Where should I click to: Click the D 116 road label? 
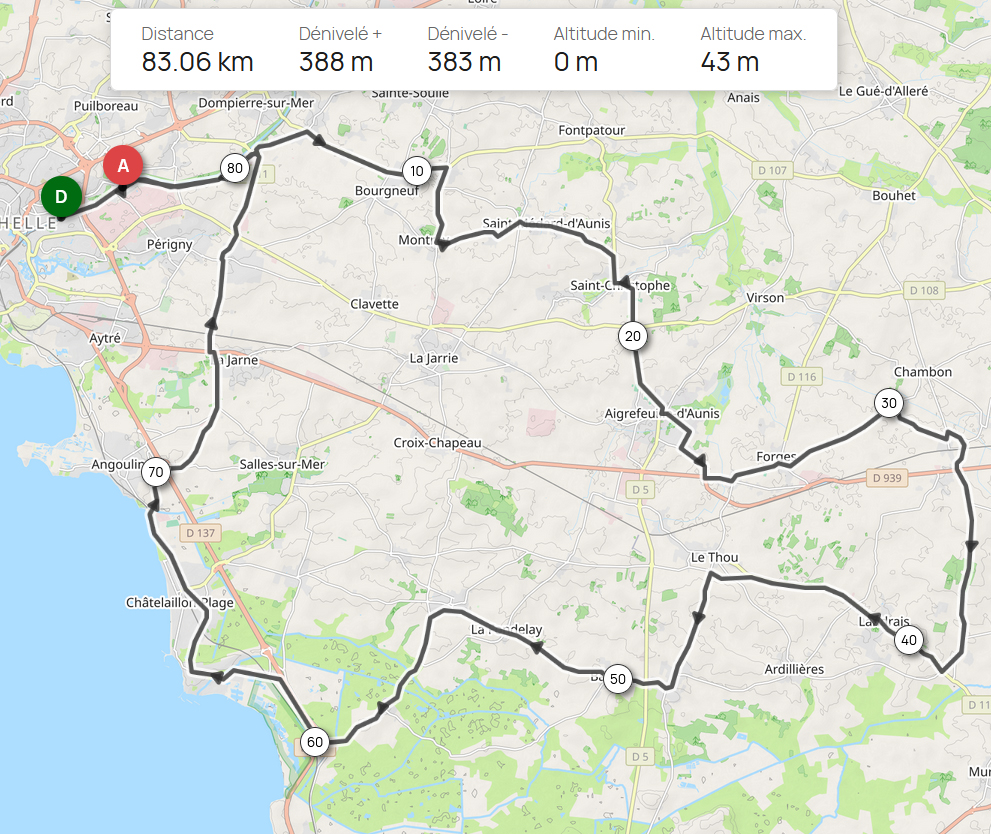click(802, 377)
